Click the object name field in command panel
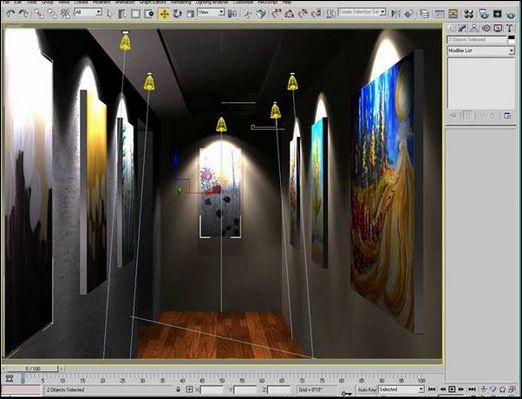 [477, 40]
